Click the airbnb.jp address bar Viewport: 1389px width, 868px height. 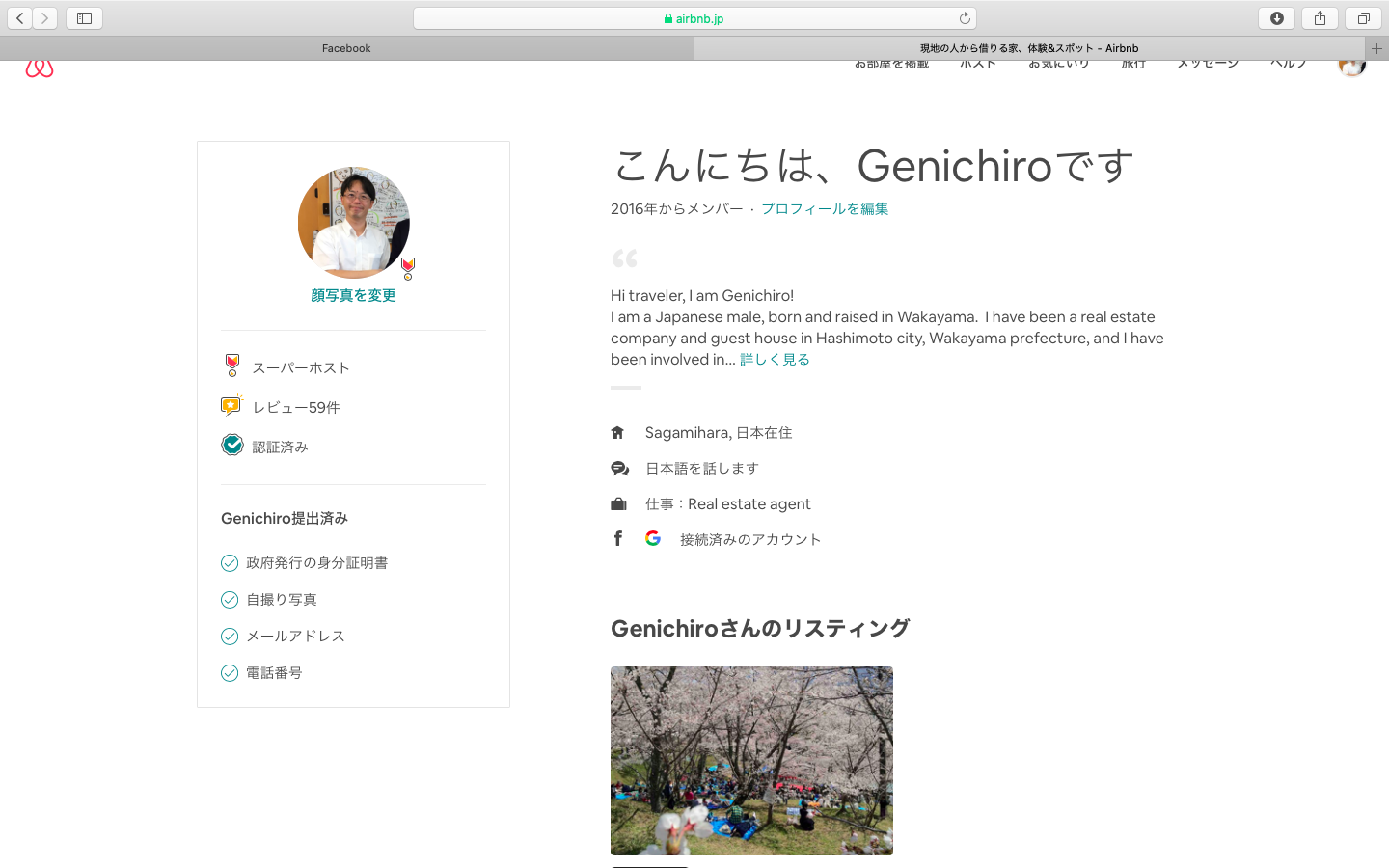coord(694,18)
